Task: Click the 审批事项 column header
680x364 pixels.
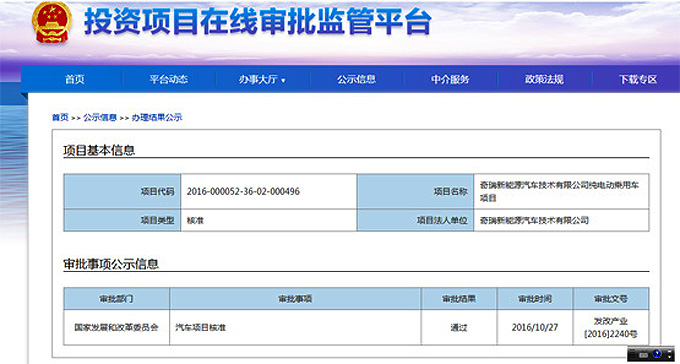Action: tap(295, 298)
